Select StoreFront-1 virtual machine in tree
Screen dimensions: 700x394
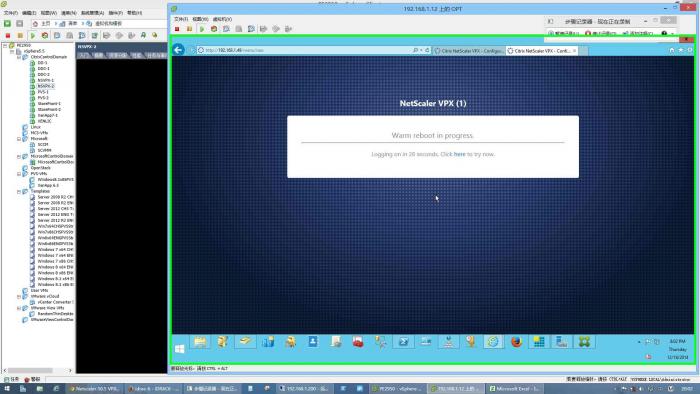click(49, 104)
